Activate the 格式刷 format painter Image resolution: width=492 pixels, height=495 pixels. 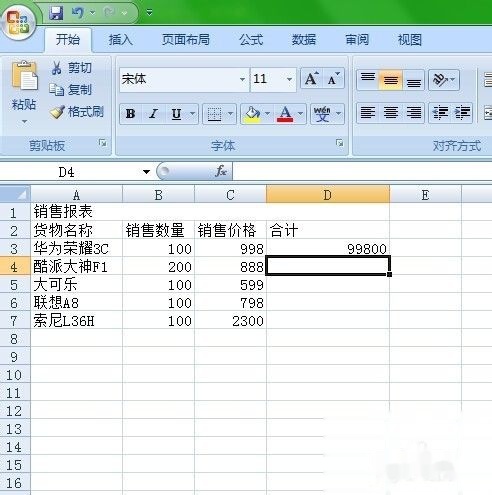click(77, 112)
